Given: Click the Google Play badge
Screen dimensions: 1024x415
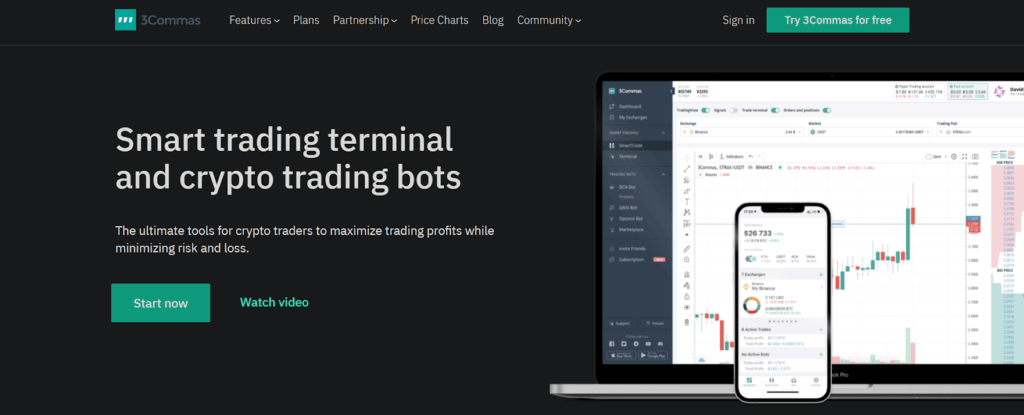Looking at the screenshot, I should click(x=652, y=356).
